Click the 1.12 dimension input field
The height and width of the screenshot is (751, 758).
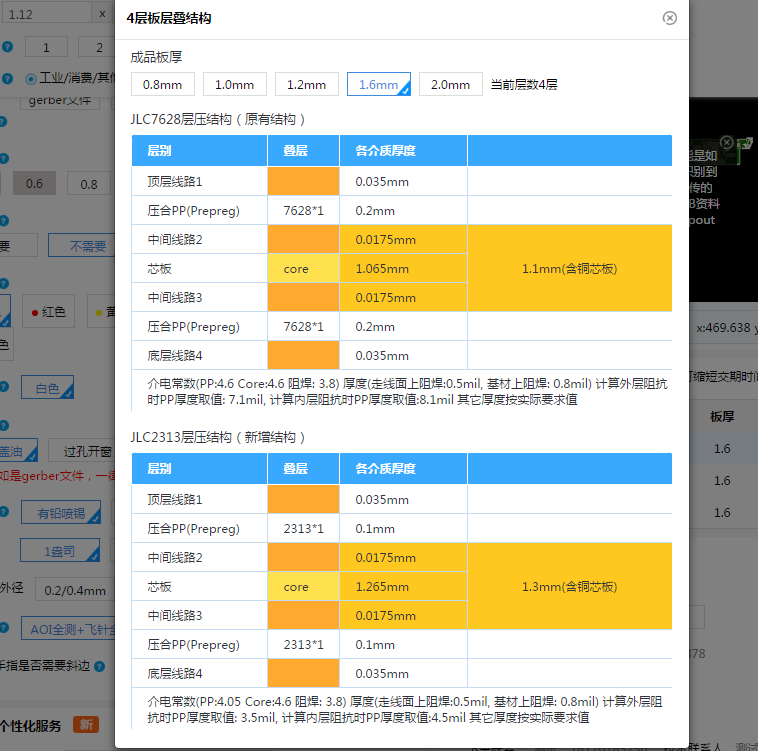tap(45, 13)
